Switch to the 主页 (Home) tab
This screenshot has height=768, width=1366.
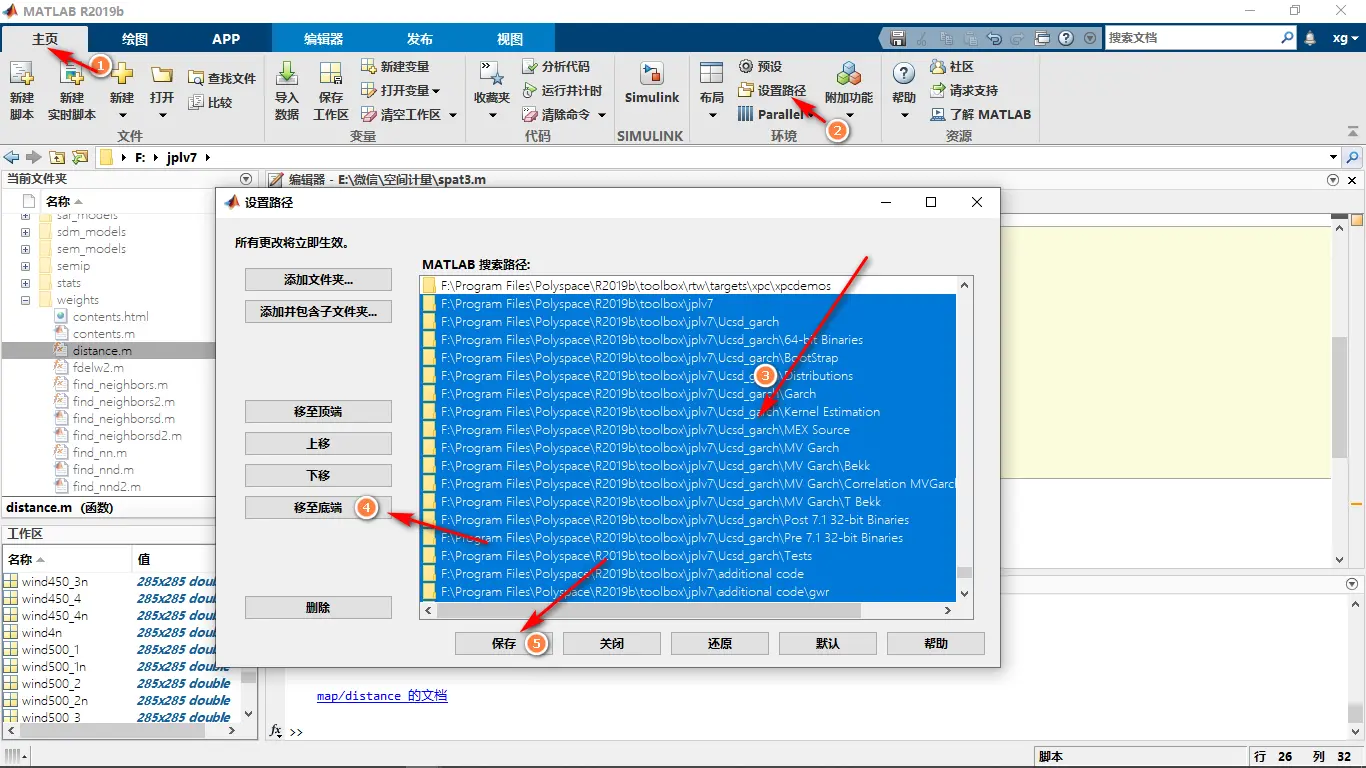click(45, 39)
